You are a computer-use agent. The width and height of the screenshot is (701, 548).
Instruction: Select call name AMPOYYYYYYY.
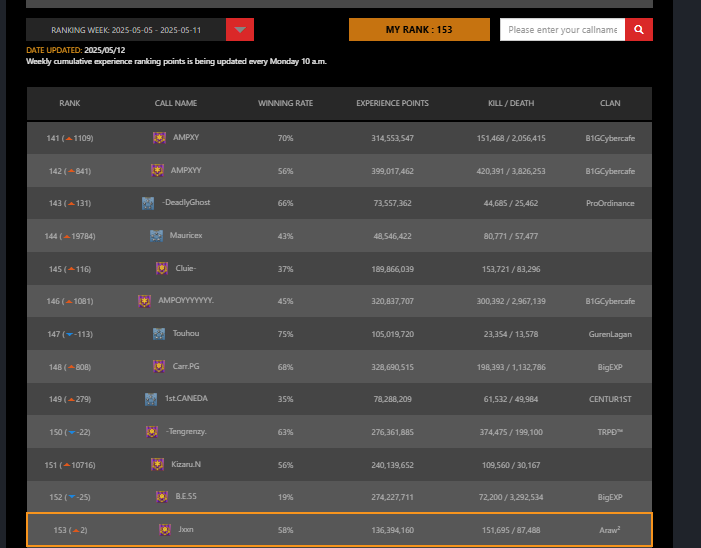point(186,300)
